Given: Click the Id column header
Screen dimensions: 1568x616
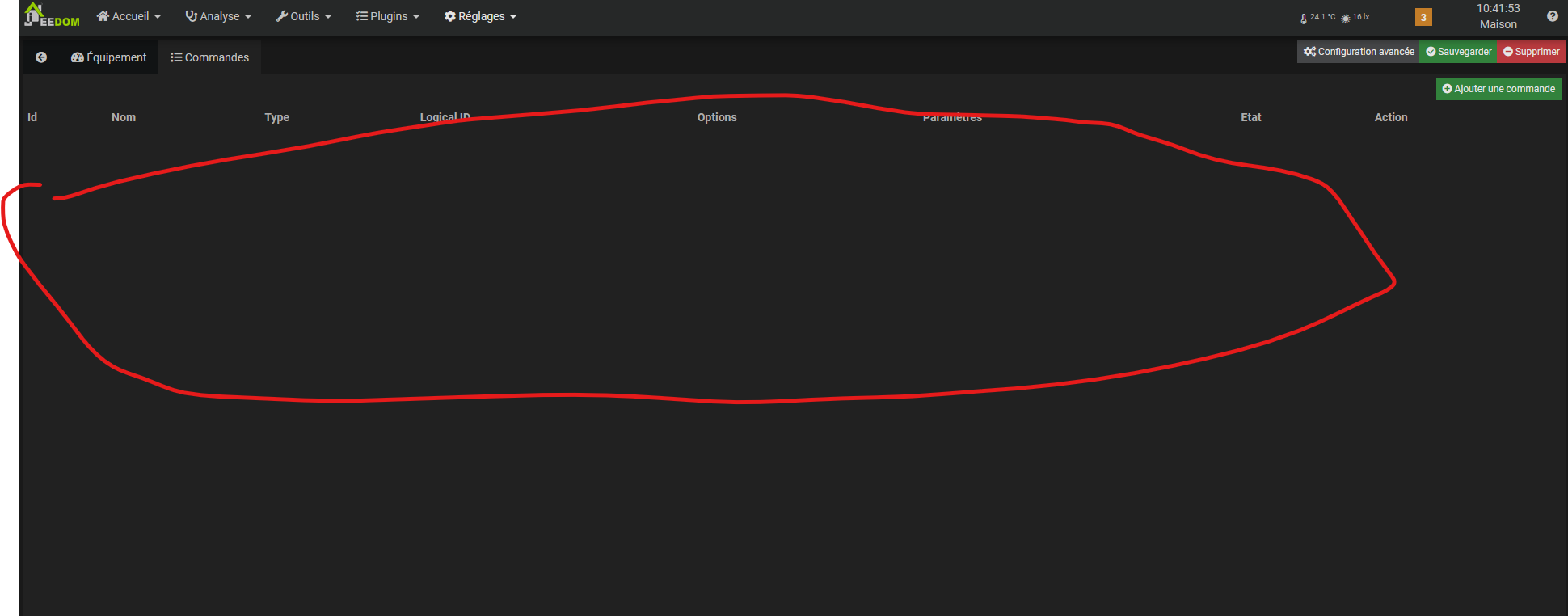Looking at the screenshot, I should point(32,117).
